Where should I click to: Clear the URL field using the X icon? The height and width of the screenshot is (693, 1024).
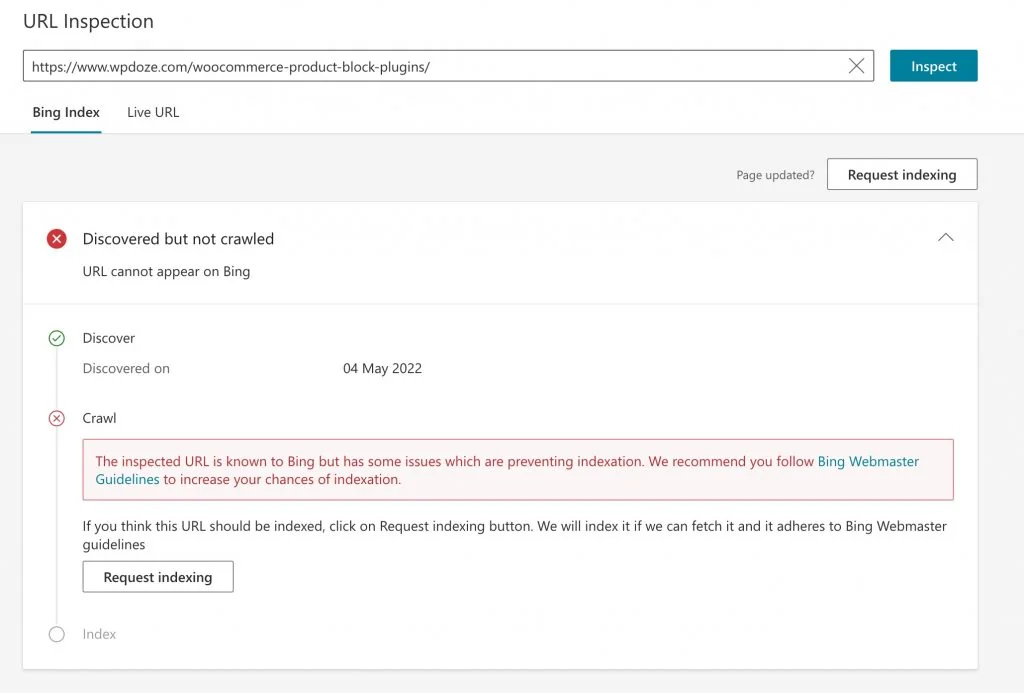(x=857, y=65)
